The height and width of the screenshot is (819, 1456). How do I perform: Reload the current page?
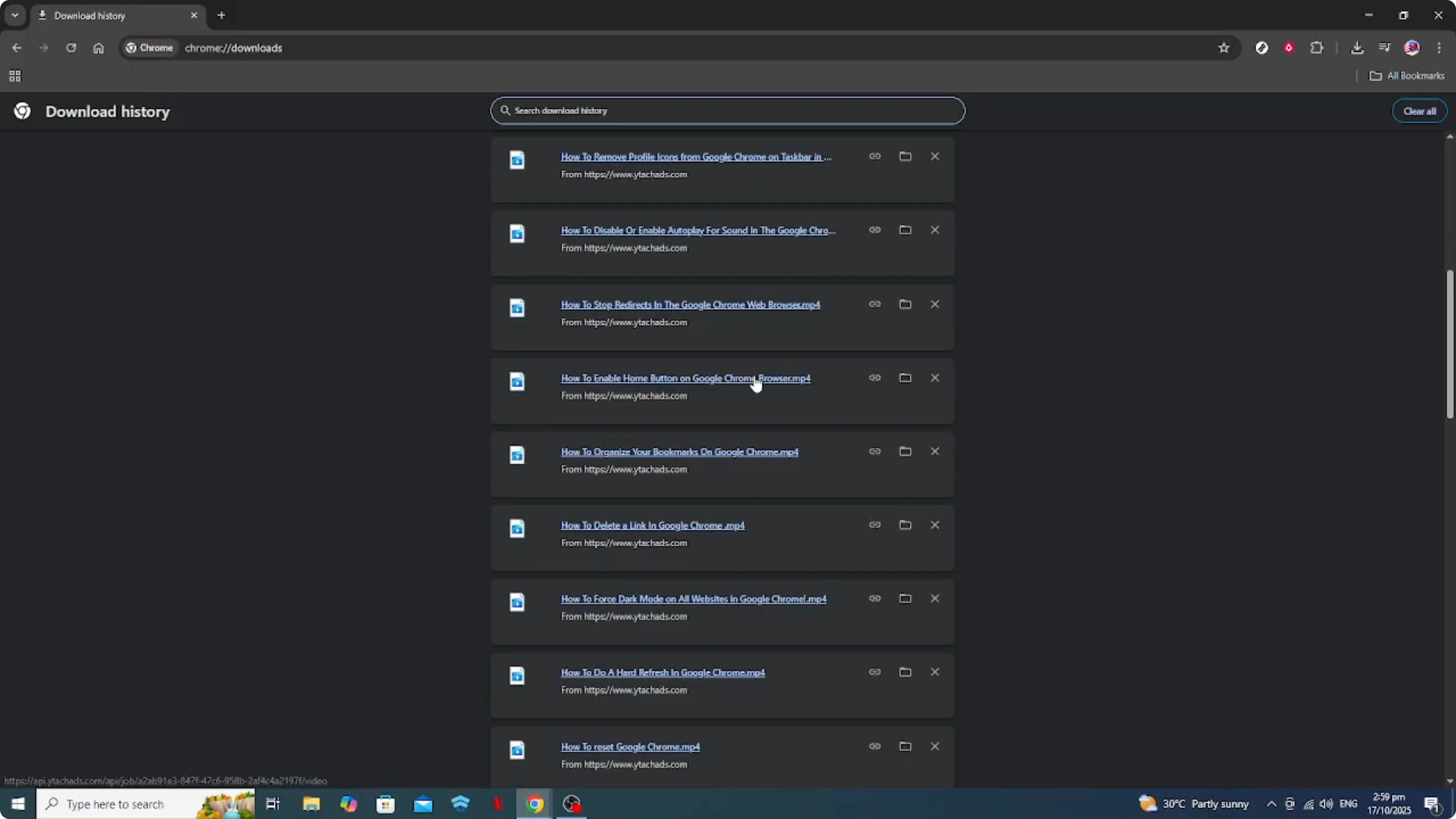[x=71, y=47]
